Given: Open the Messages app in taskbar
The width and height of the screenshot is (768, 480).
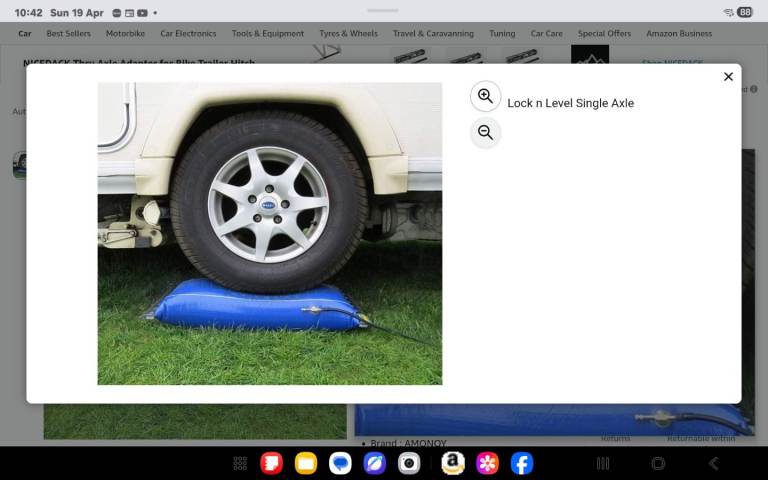Looking at the screenshot, I should coord(340,463).
